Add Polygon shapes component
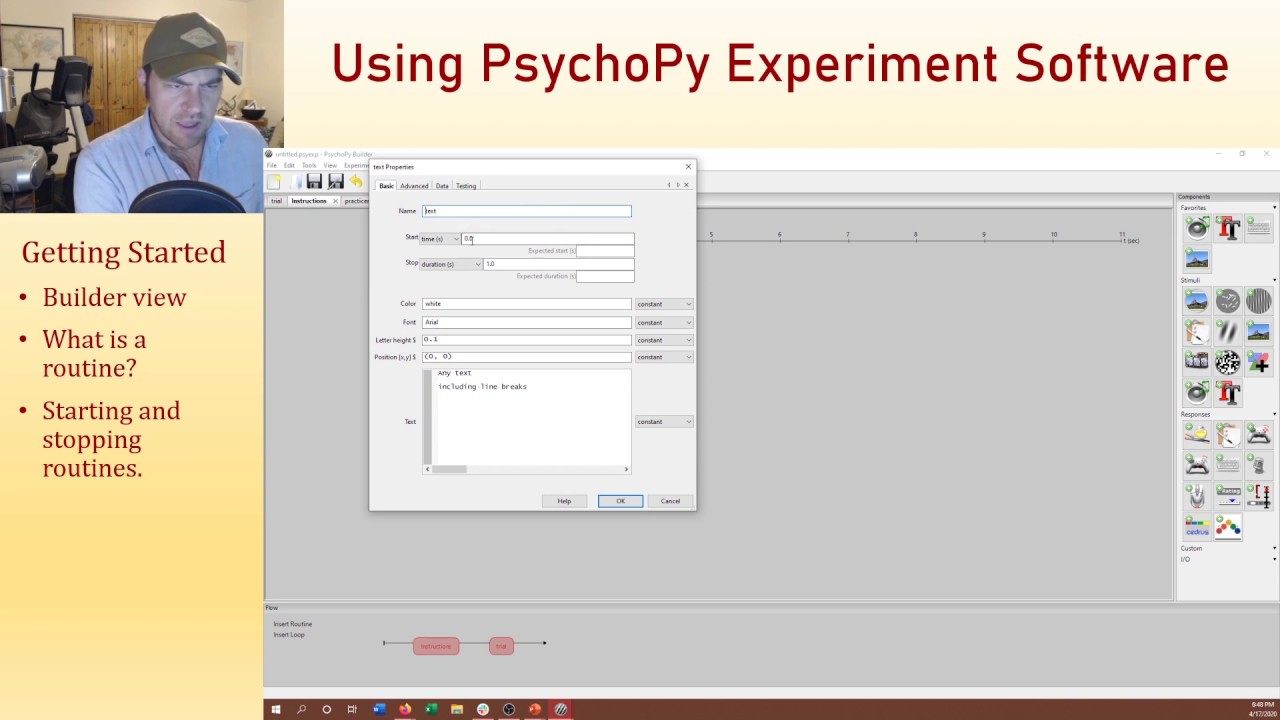Image resolution: width=1280 pixels, height=720 pixels. [x=1259, y=362]
